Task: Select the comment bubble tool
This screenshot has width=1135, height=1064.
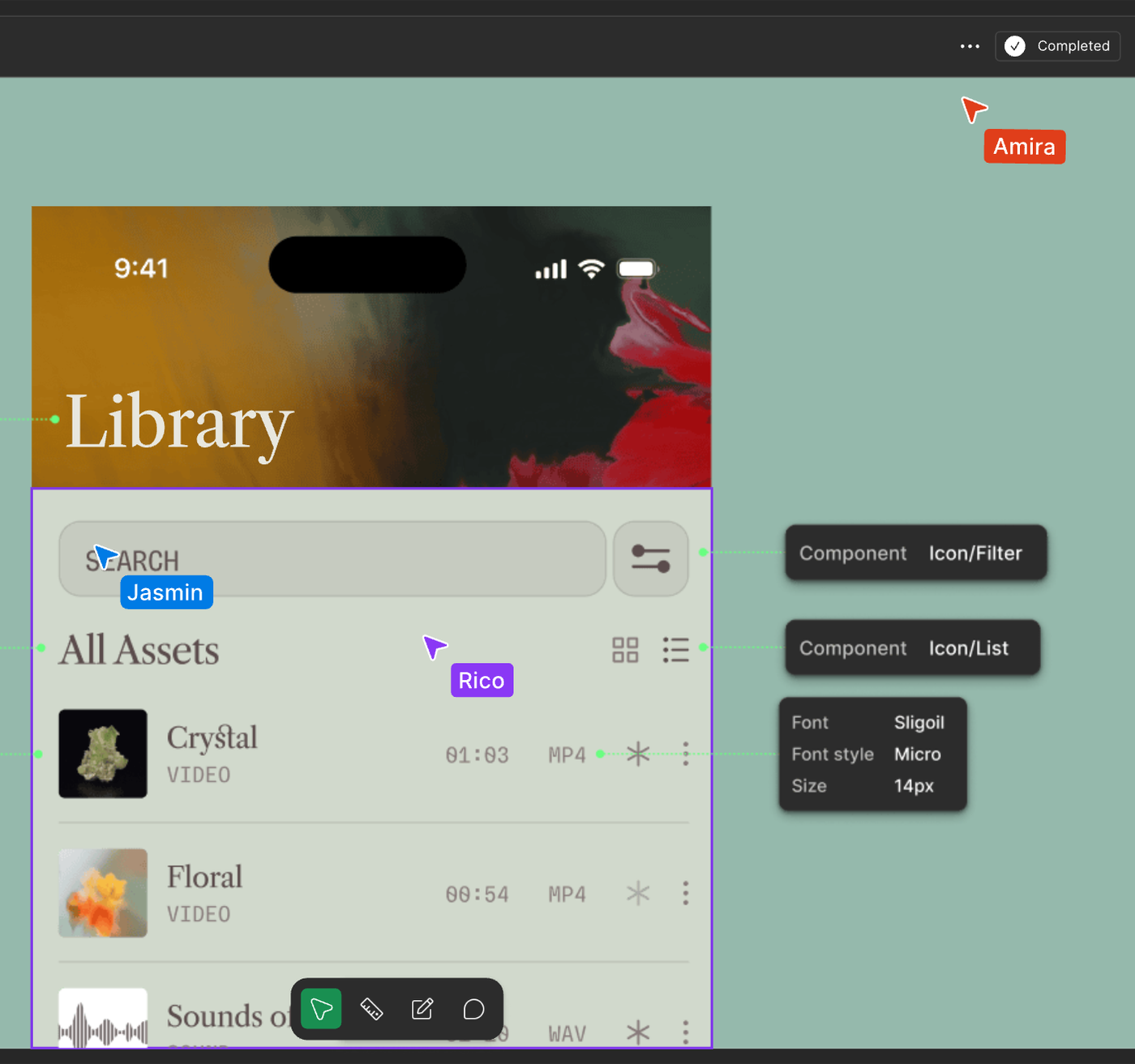Action: (473, 1009)
